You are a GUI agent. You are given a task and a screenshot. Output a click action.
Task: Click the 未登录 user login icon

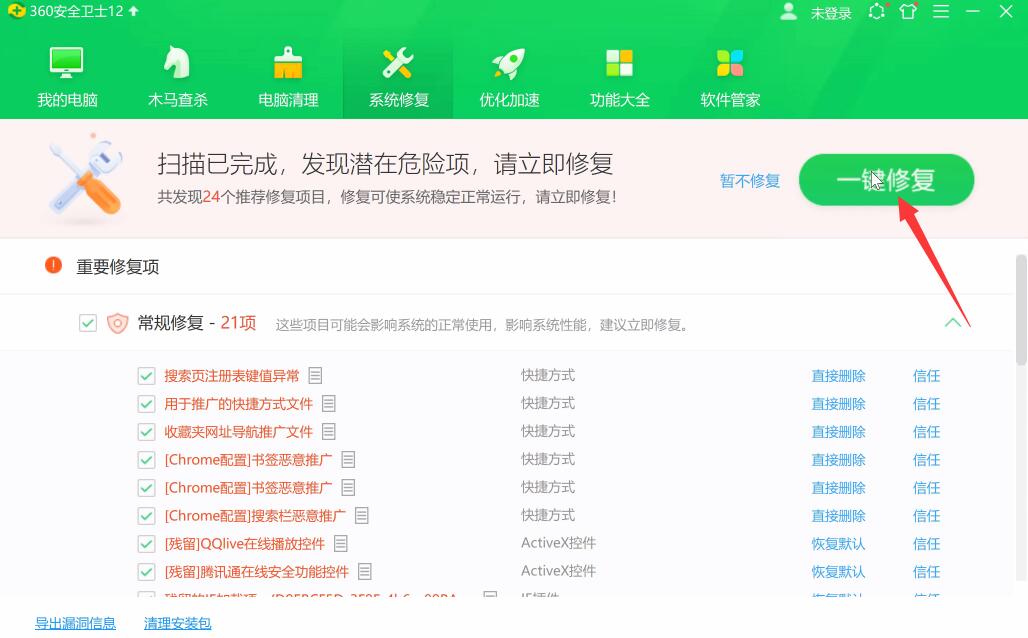[789, 12]
